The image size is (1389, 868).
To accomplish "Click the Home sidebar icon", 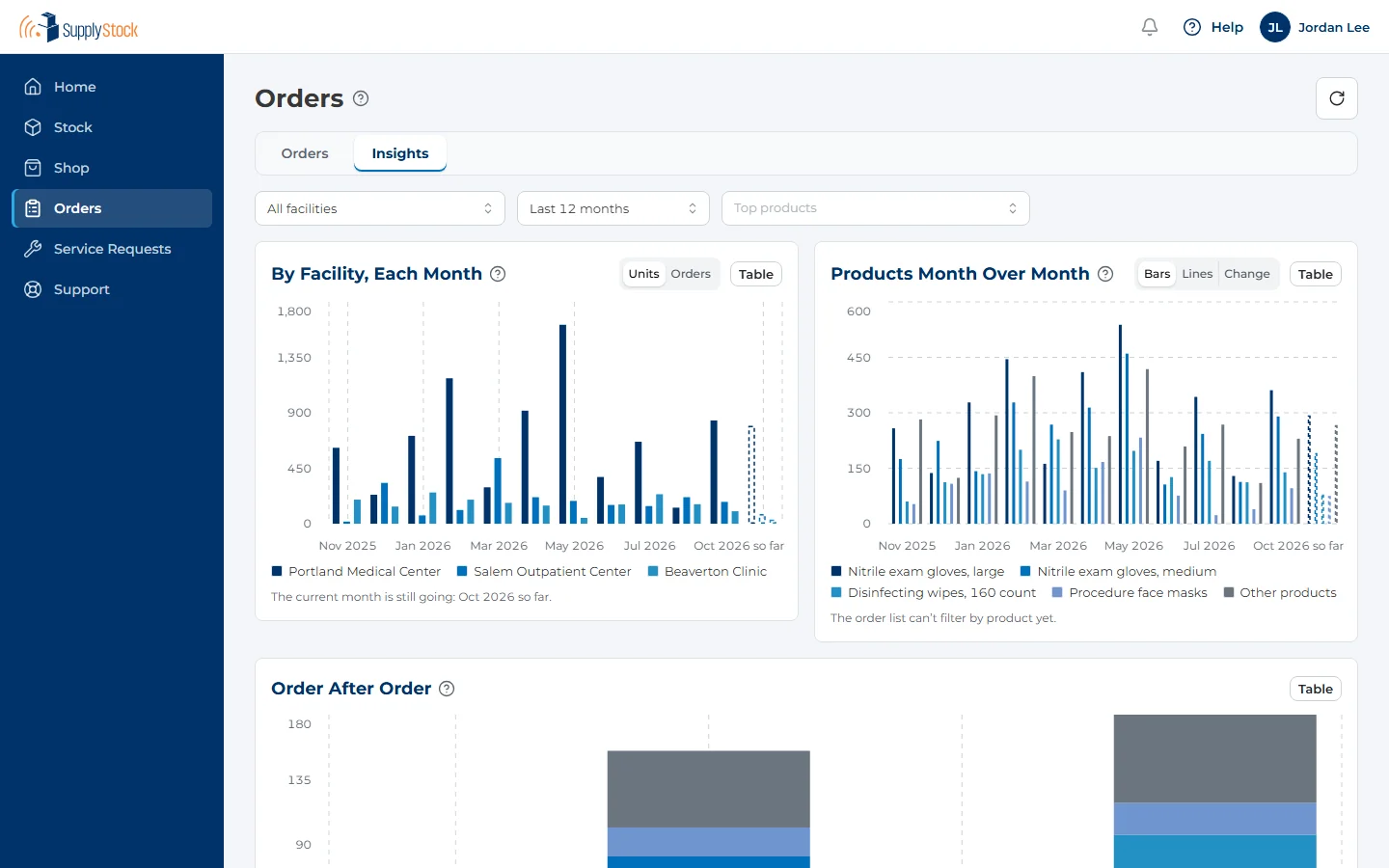I will click(33, 87).
